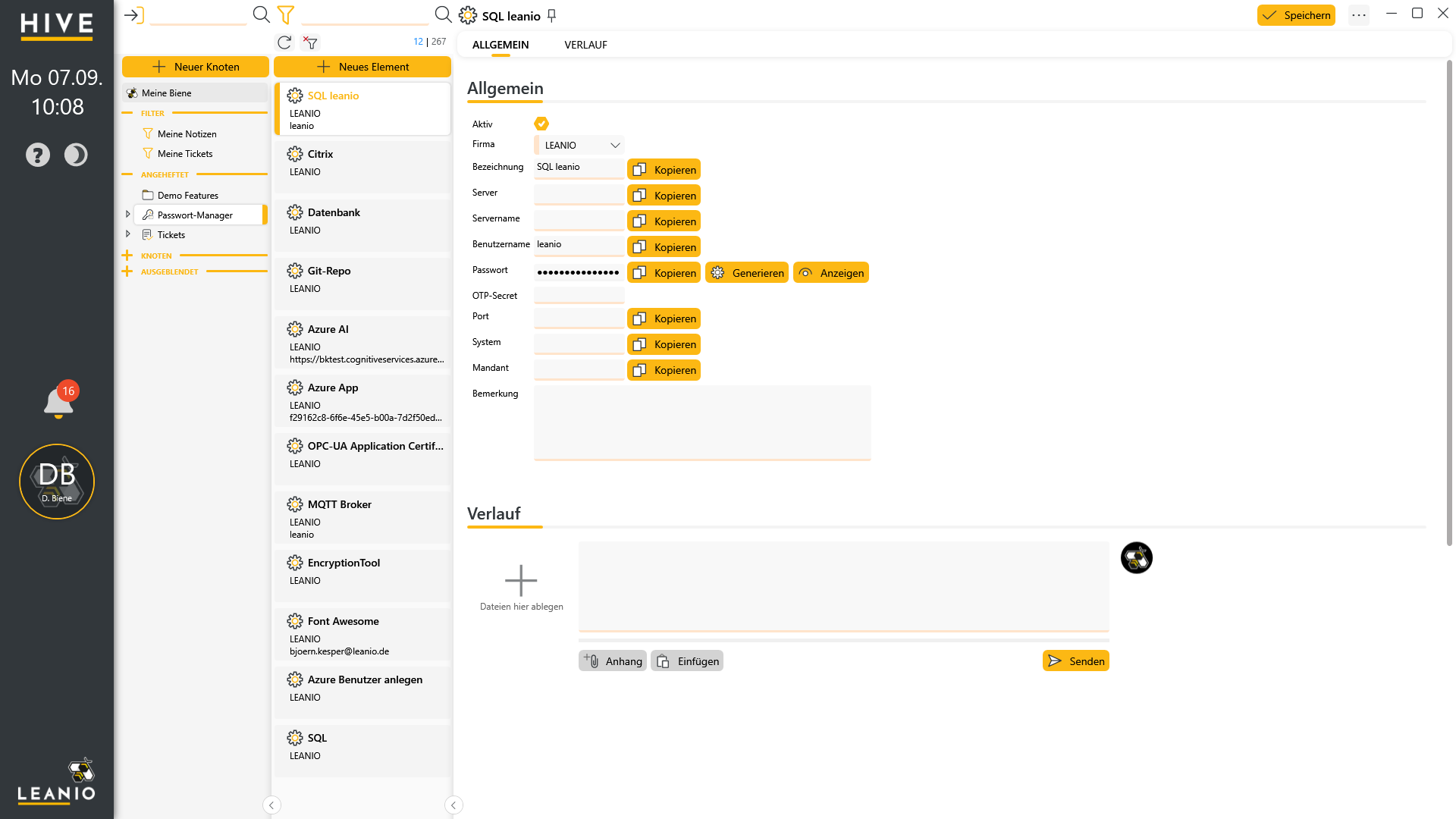Add files via Dateien hier ablegen plus
Image resolution: width=1456 pixels, height=819 pixels.
(x=521, y=581)
